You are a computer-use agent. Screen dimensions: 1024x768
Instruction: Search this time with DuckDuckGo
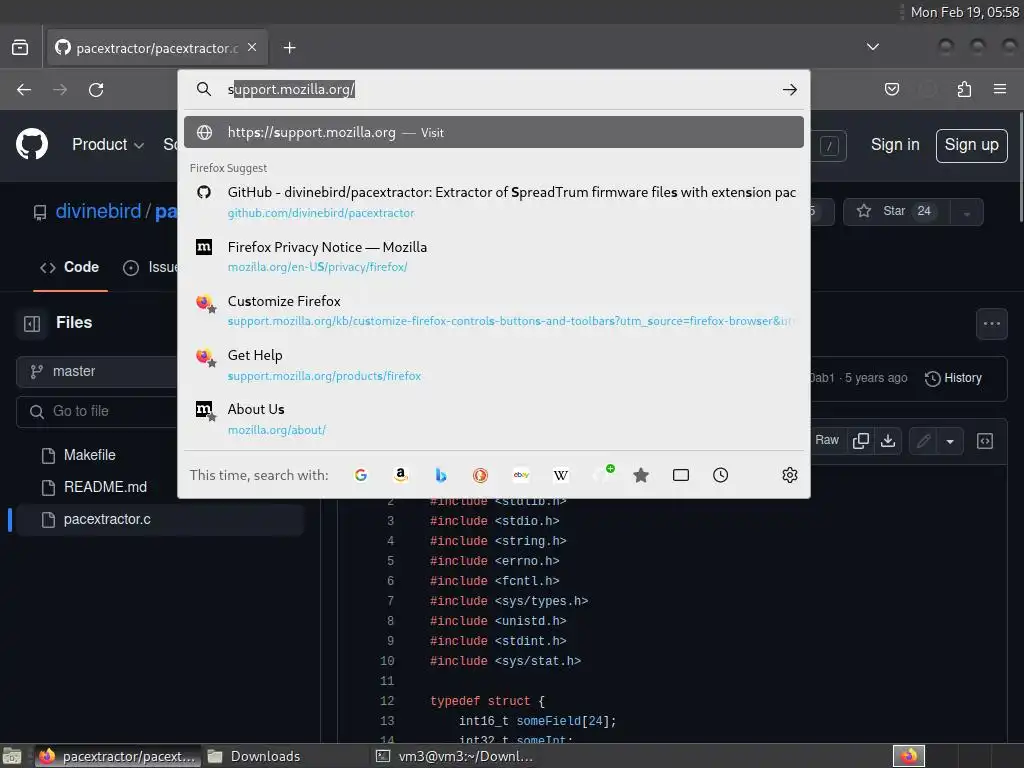tap(481, 475)
